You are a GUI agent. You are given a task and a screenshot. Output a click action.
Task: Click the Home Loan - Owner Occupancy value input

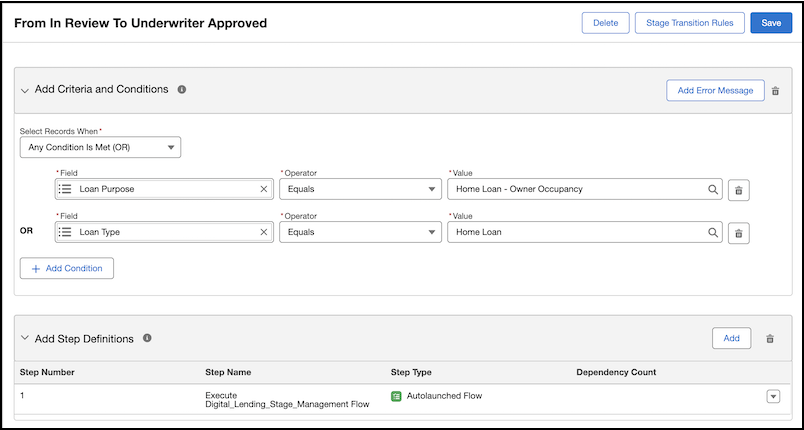[585, 189]
